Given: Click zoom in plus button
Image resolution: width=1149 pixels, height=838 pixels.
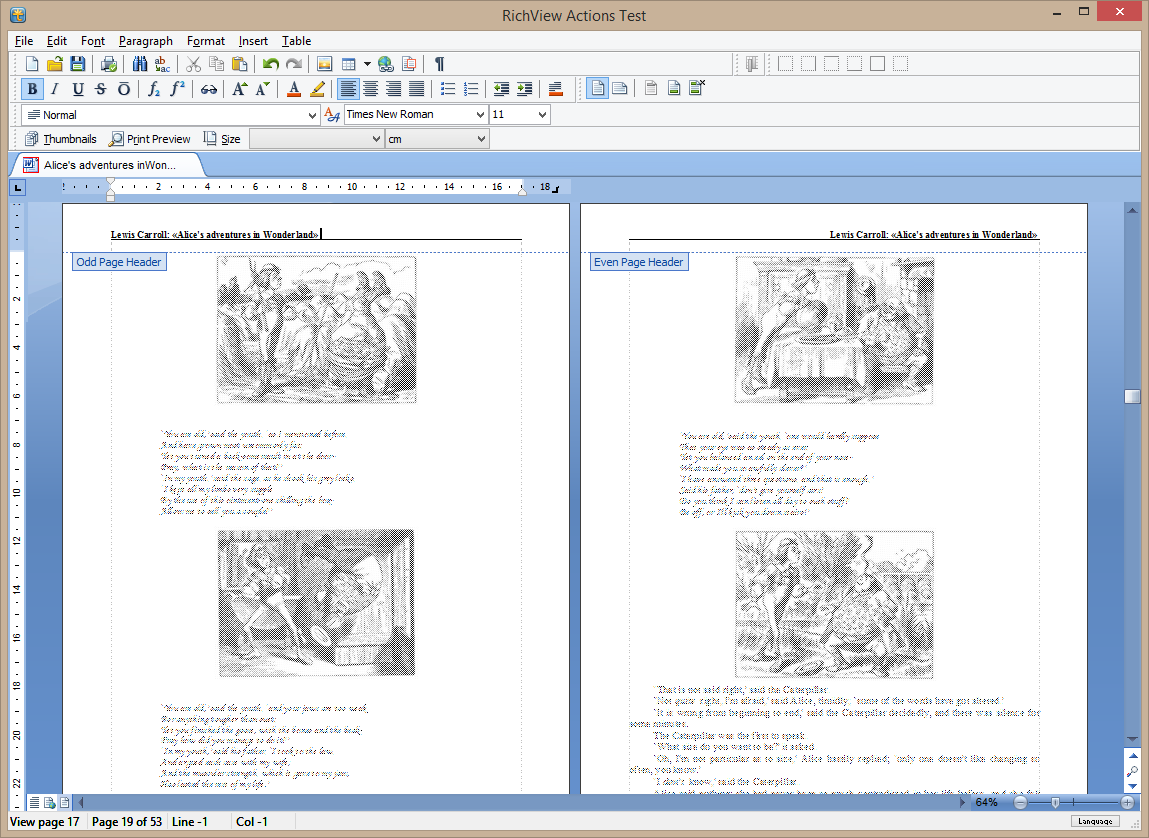Looking at the screenshot, I should [x=1127, y=803].
